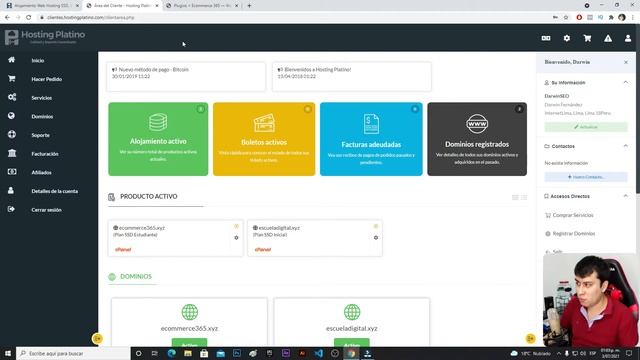Open the Windows Start menu

[8, 353]
